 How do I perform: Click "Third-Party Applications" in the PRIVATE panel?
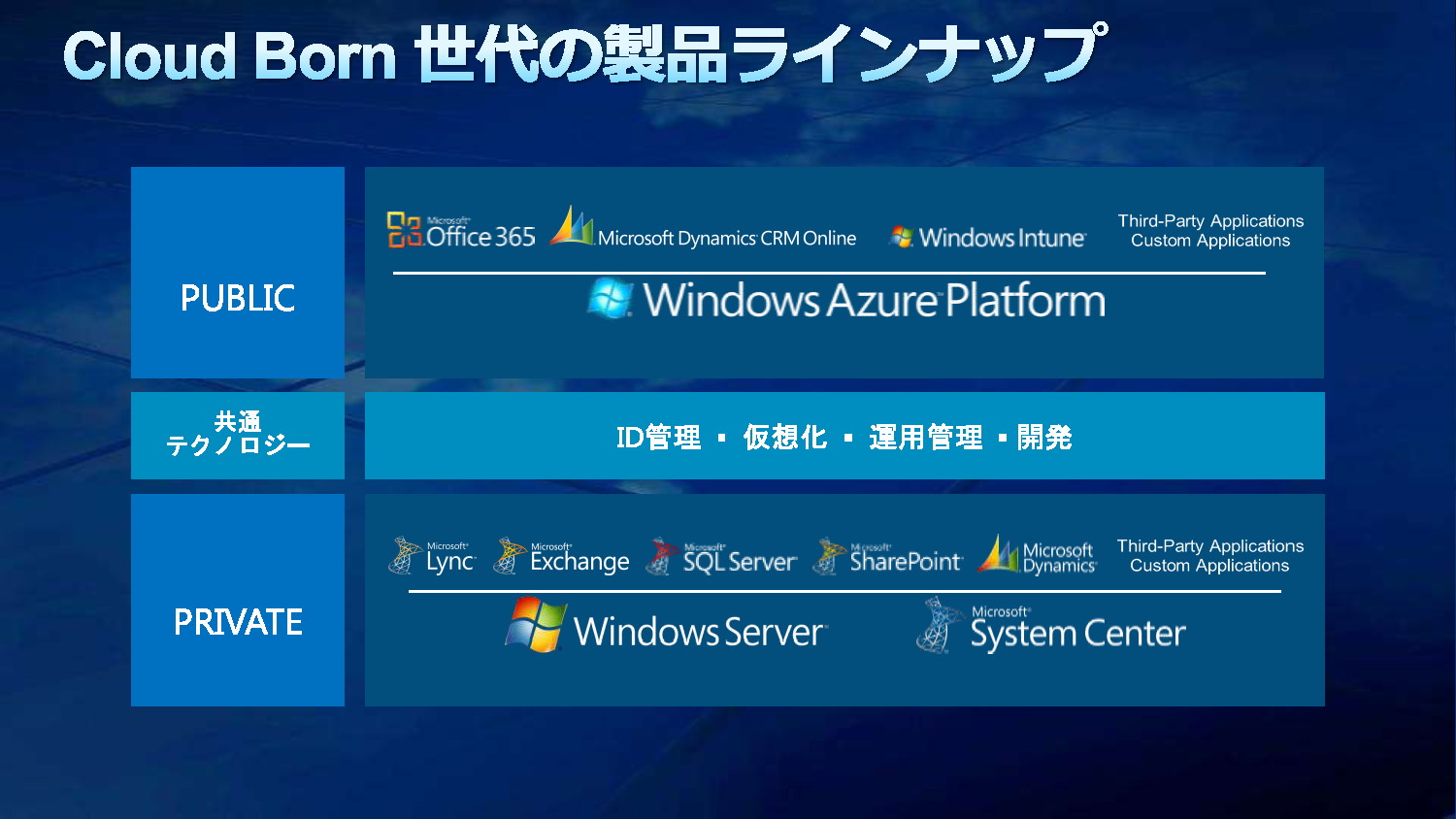1210,546
